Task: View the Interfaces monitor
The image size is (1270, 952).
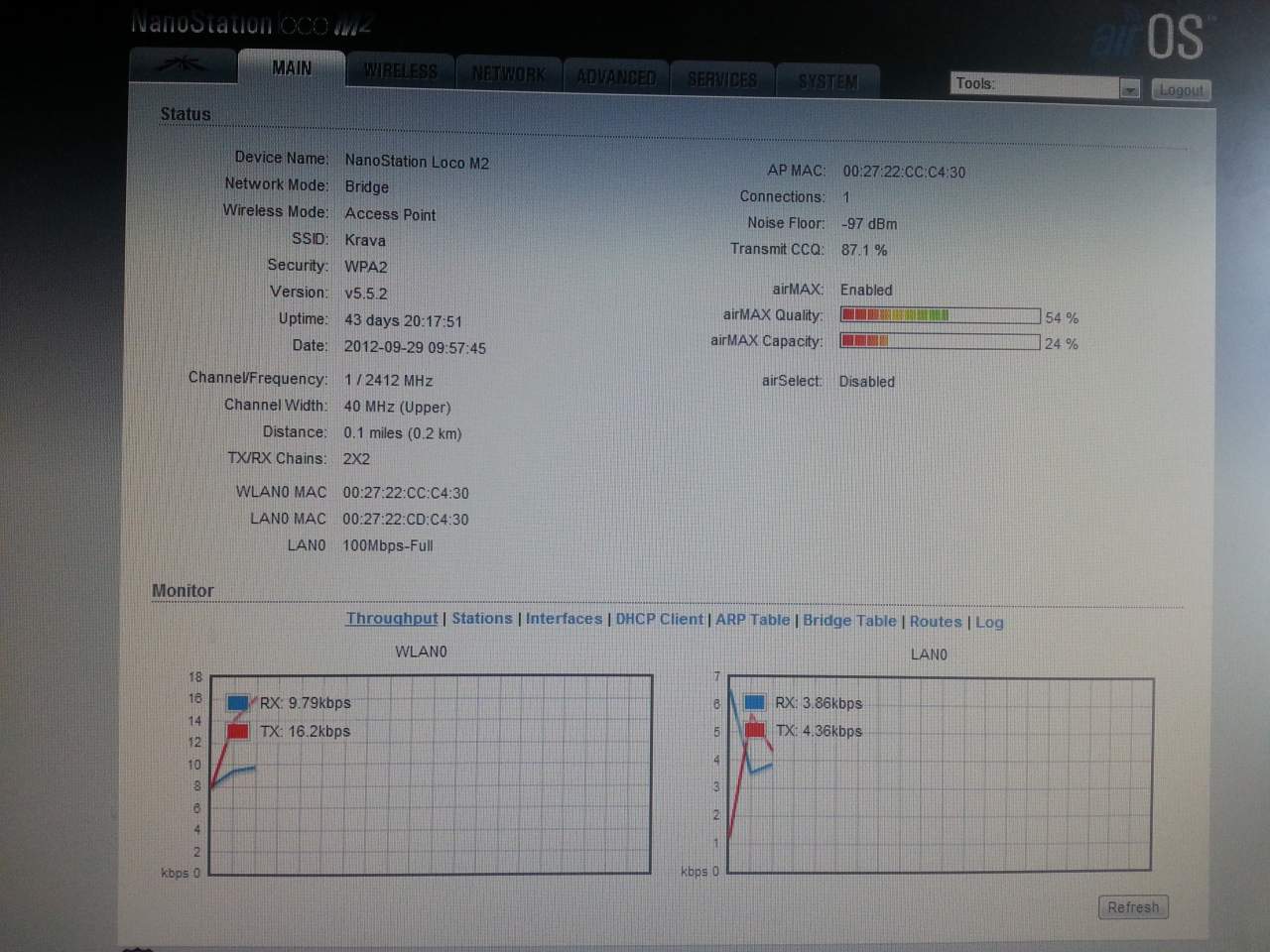Action: 564,619
